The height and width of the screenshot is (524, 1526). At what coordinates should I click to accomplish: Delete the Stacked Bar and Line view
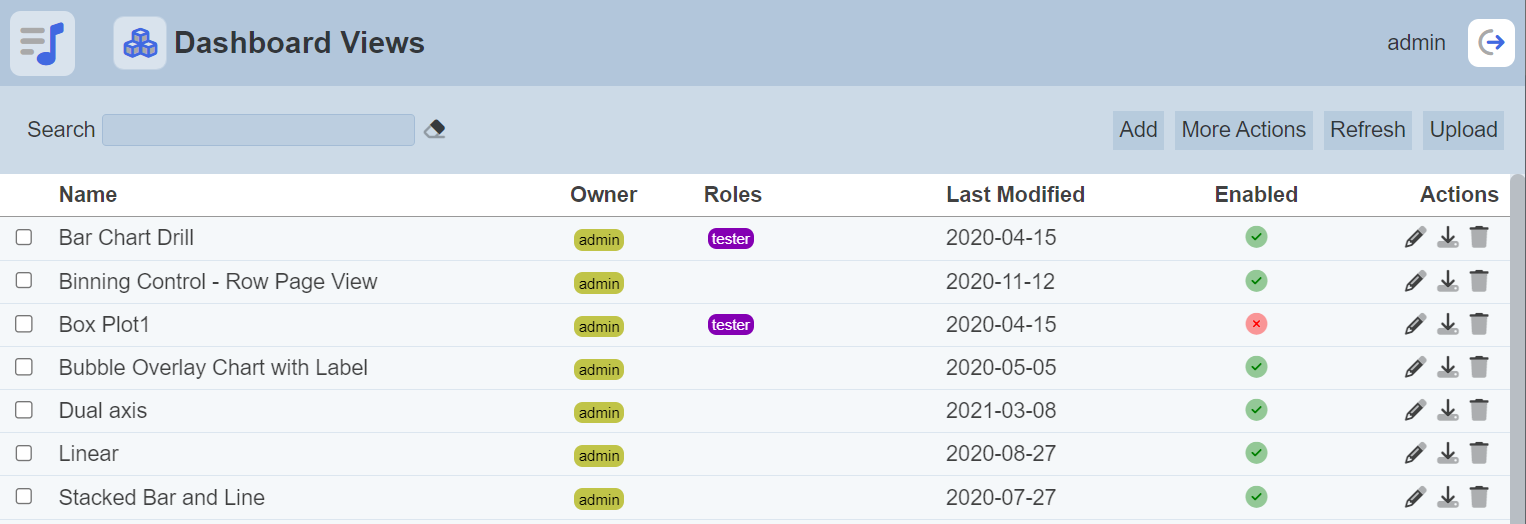(1479, 497)
